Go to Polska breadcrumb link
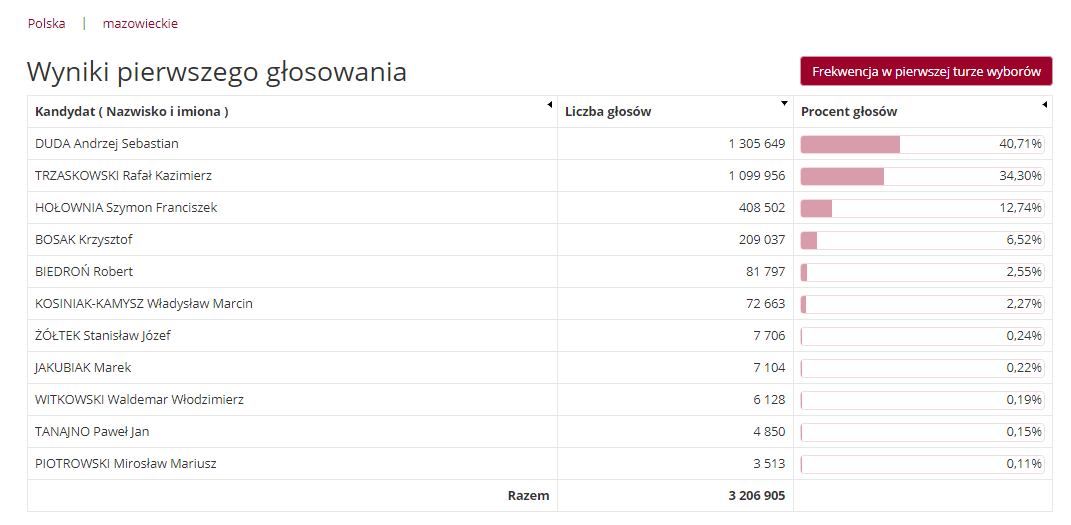Viewport: 1071px width, 525px height. tap(46, 23)
